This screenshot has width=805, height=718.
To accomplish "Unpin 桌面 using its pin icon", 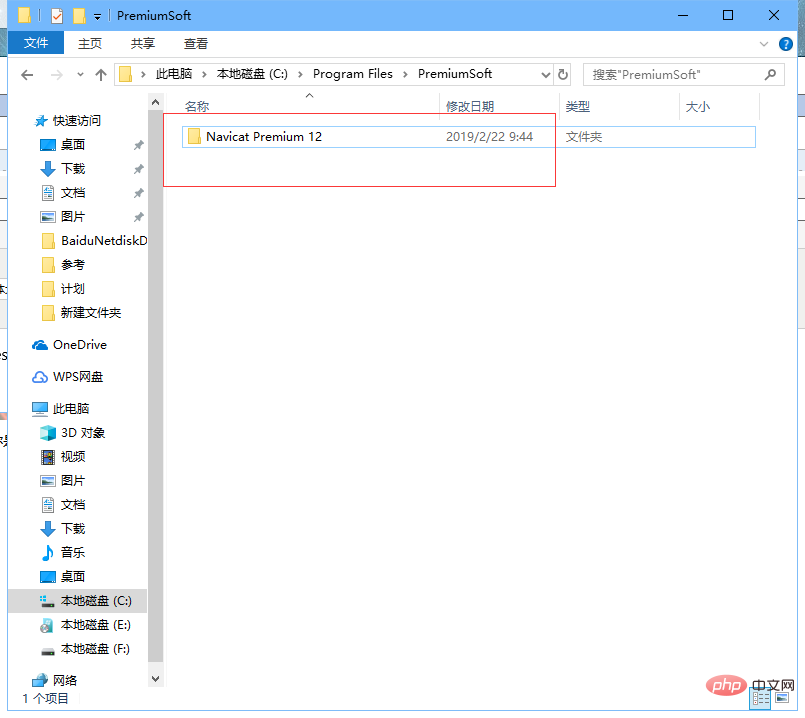I will [139, 145].
